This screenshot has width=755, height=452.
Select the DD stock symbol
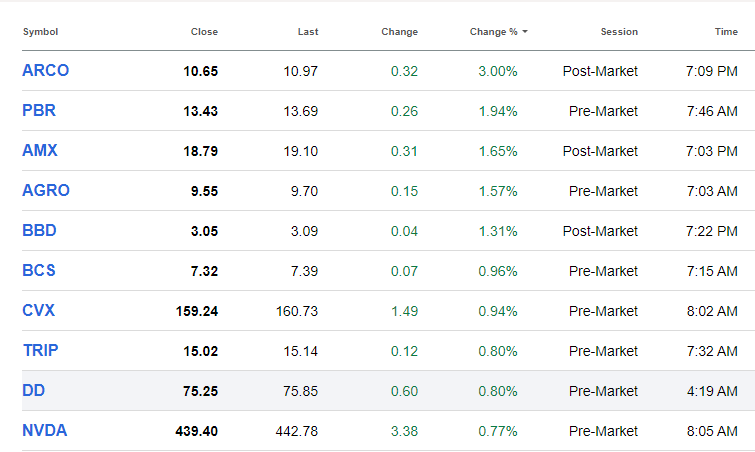33,391
